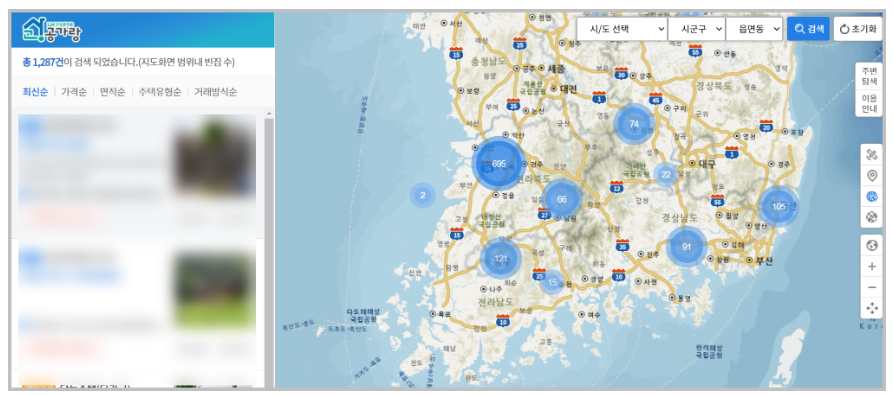Click the 대전 city label
The height and width of the screenshot is (395, 893).
click(568, 89)
